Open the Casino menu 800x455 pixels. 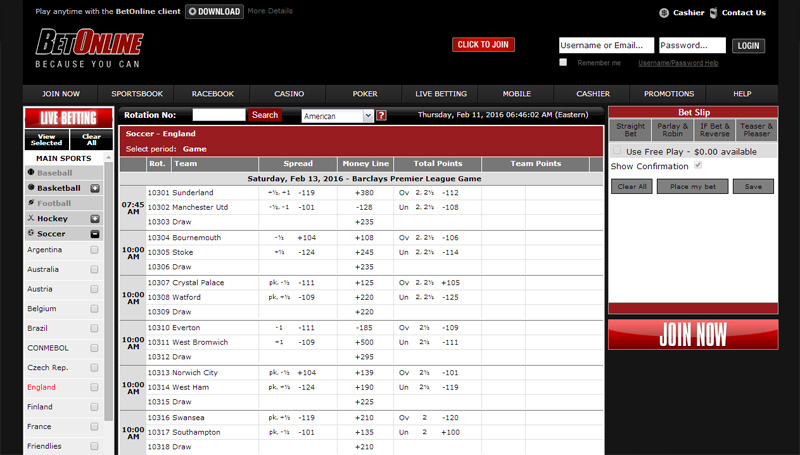tap(289, 94)
